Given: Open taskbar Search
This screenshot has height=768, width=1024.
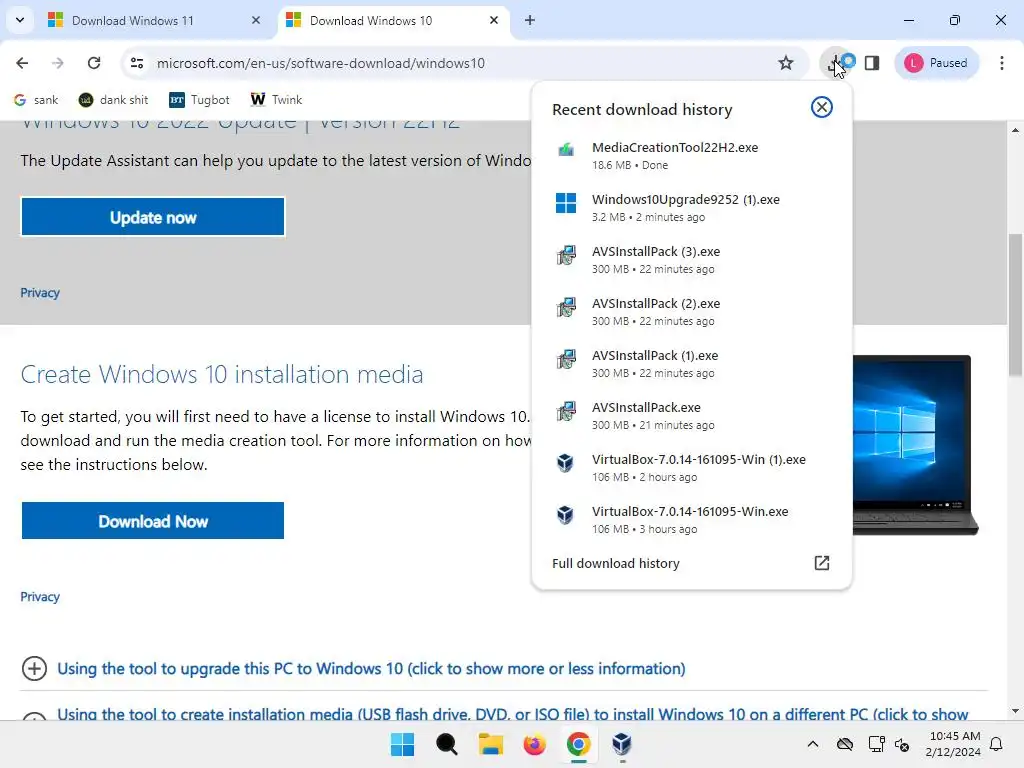Looking at the screenshot, I should [x=447, y=744].
